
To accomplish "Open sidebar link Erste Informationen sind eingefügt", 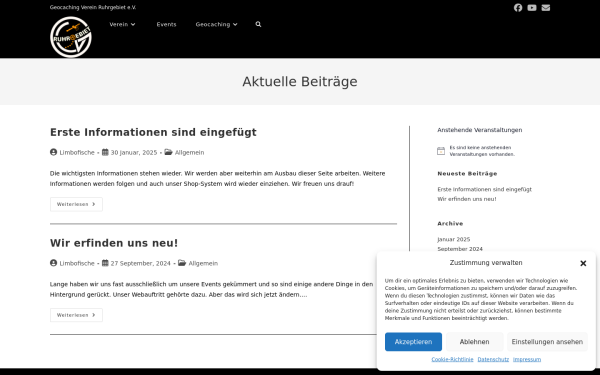I will tap(484, 189).
